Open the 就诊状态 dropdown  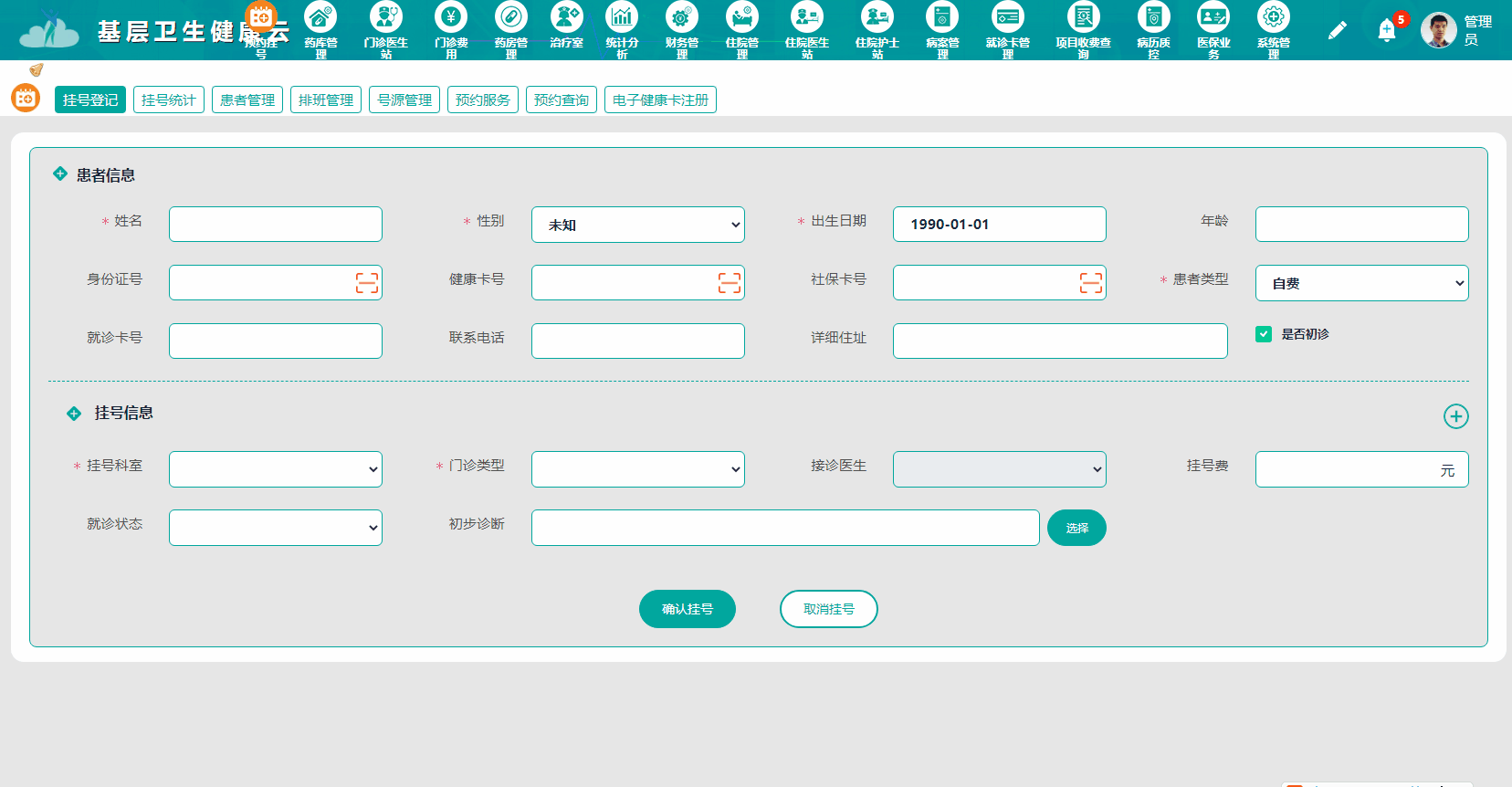pyautogui.click(x=276, y=528)
